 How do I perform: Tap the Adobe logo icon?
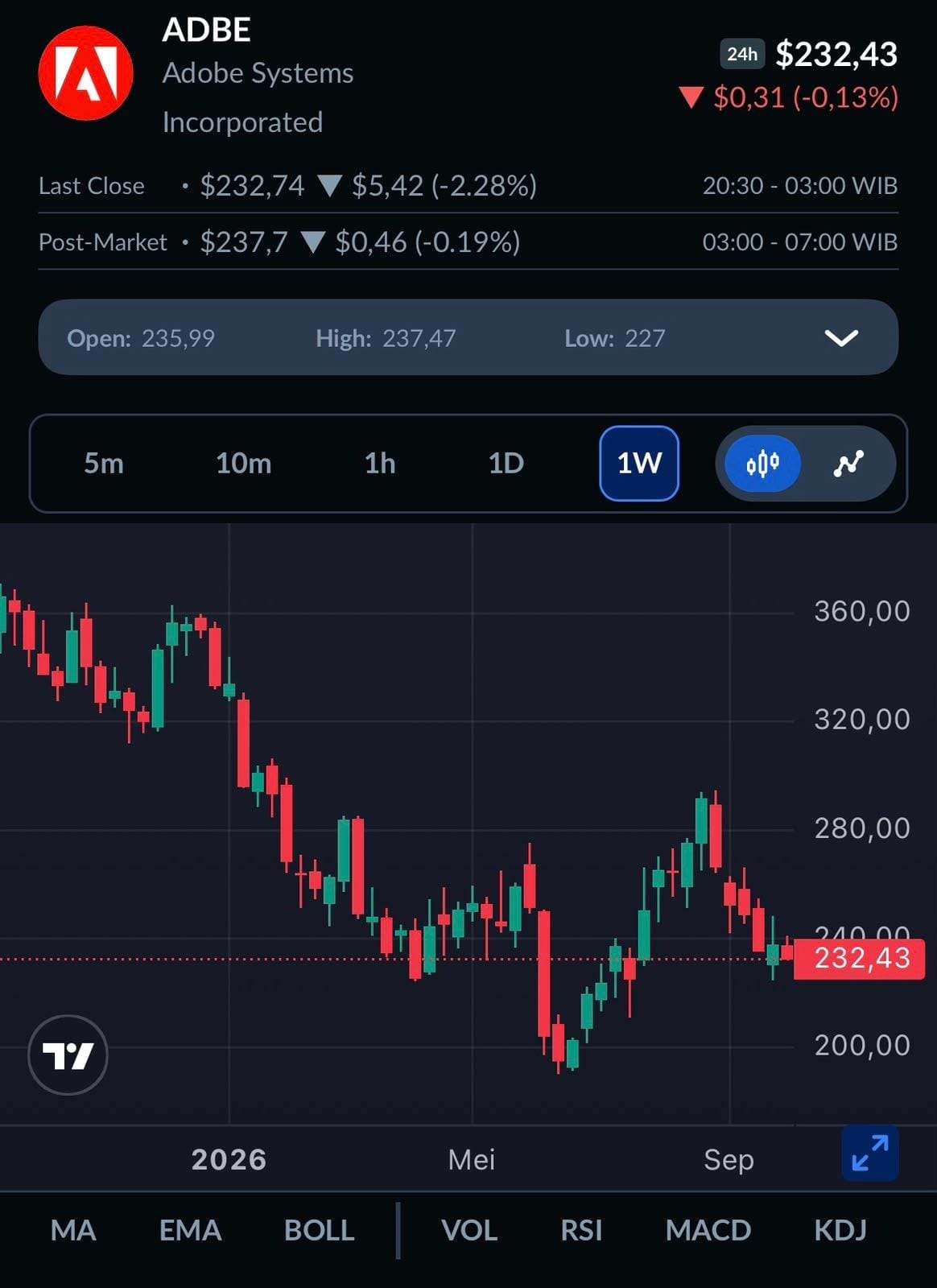(x=86, y=73)
